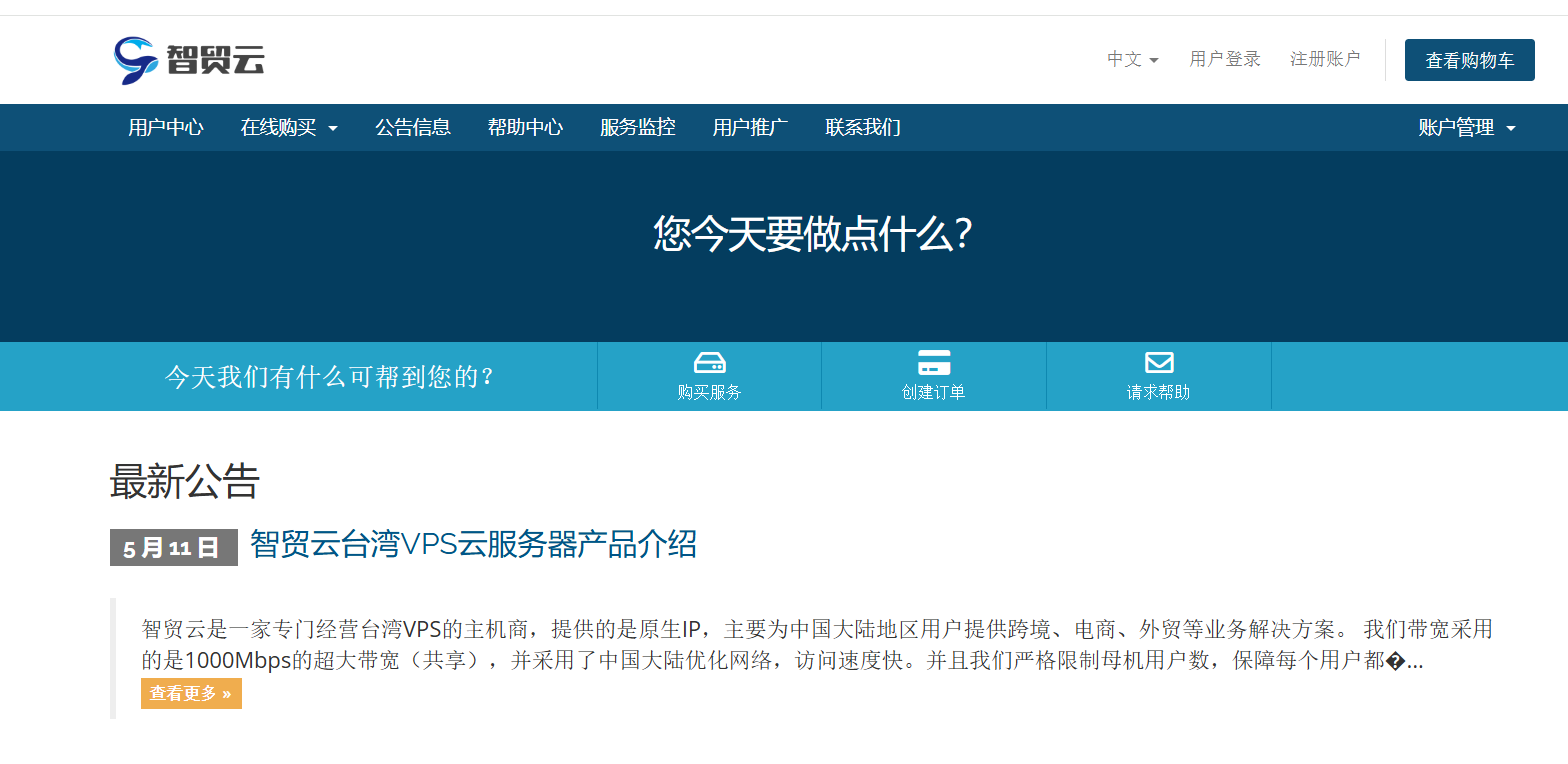The width and height of the screenshot is (1568, 764).
Task: Open the 智贸云台湾VPS云服务器产品介绍 announcement title
Action: pos(473,545)
